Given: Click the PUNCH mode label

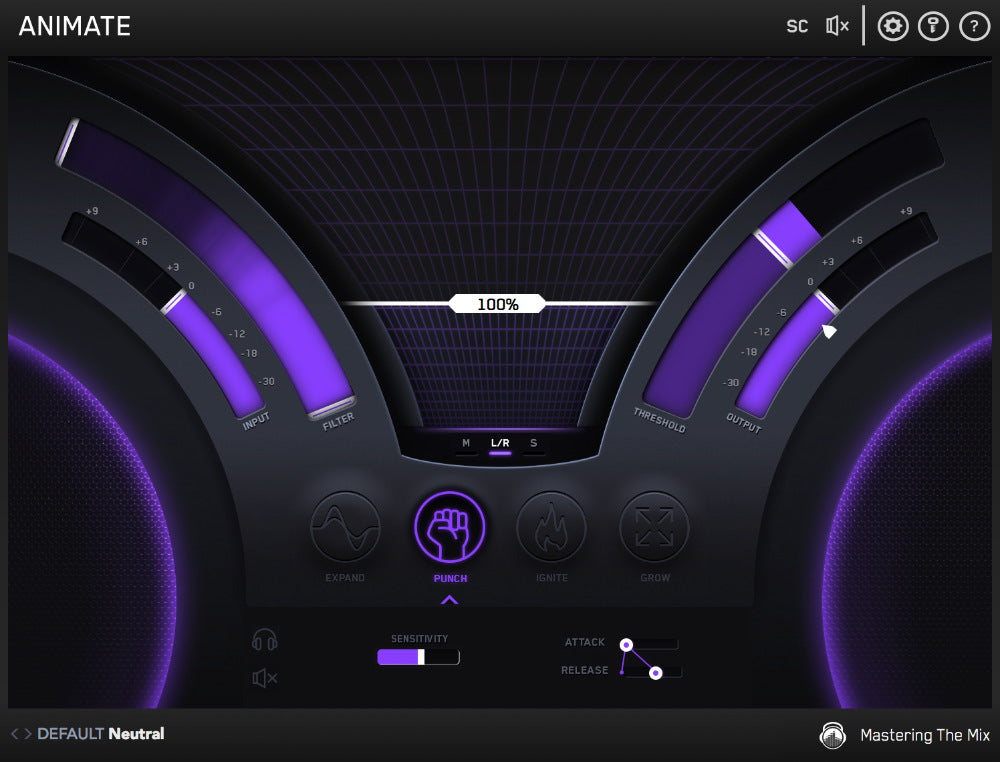Looking at the screenshot, I should click(450, 578).
